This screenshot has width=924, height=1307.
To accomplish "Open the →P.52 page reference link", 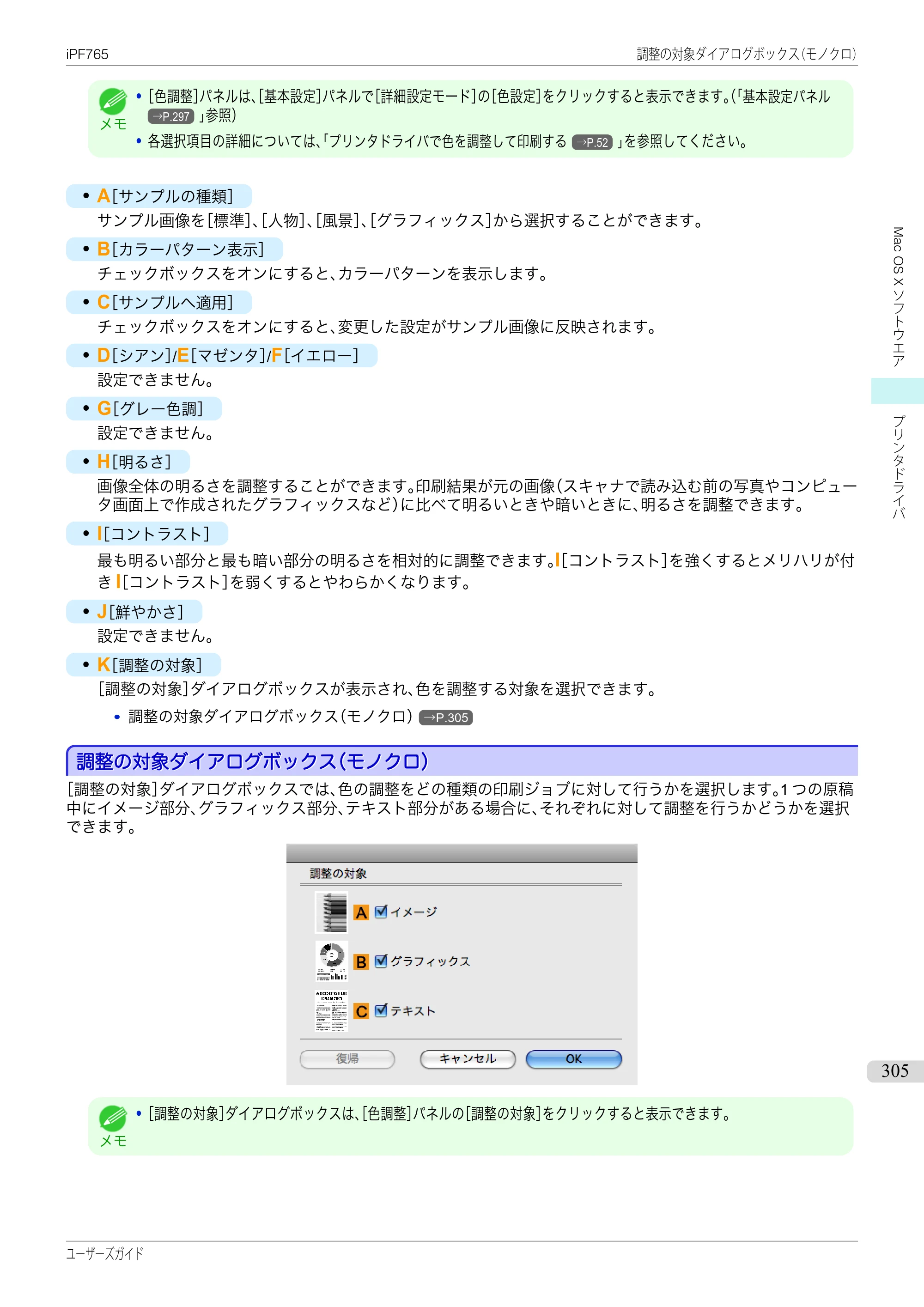I will pyautogui.click(x=592, y=142).
